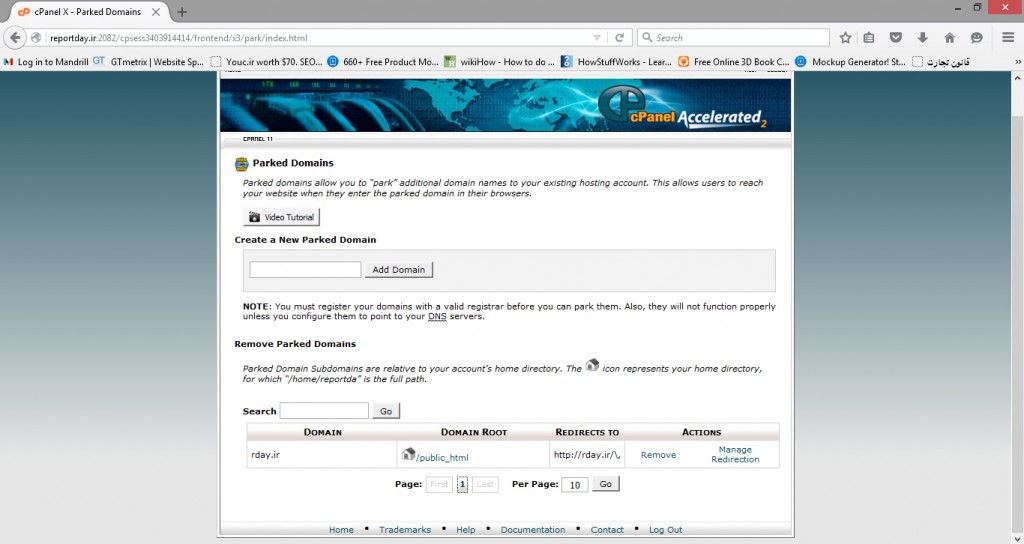Bookmark this page with the star icon

[x=845, y=38]
